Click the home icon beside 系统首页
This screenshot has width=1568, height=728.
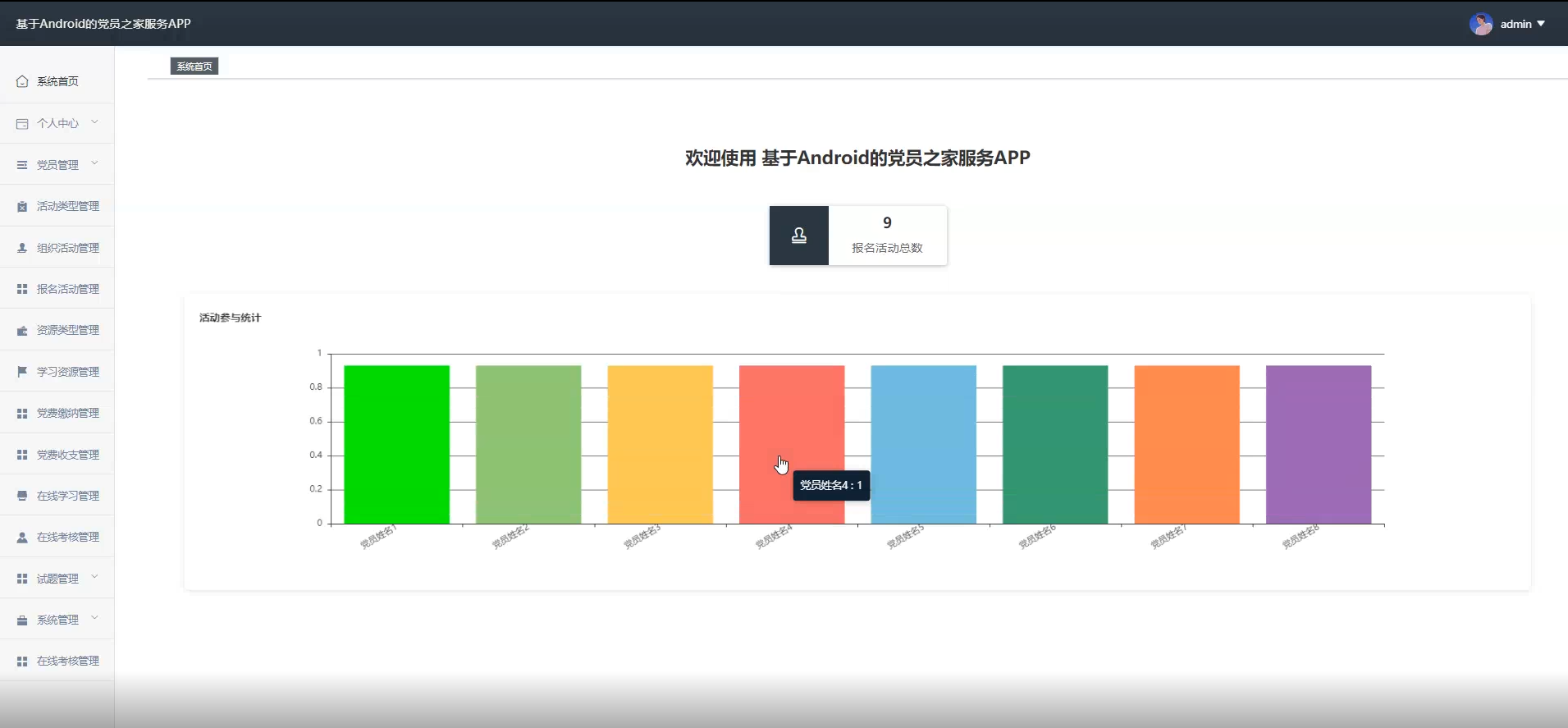(22, 81)
